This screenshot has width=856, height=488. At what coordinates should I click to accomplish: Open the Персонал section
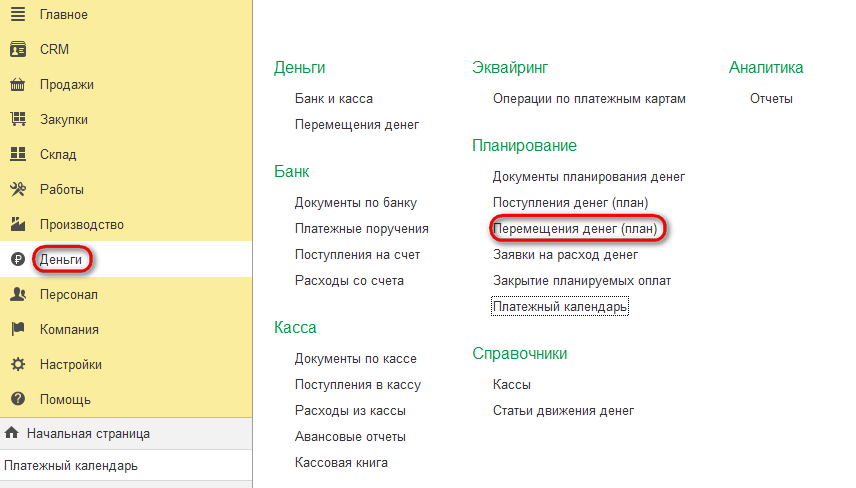[69, 294]
